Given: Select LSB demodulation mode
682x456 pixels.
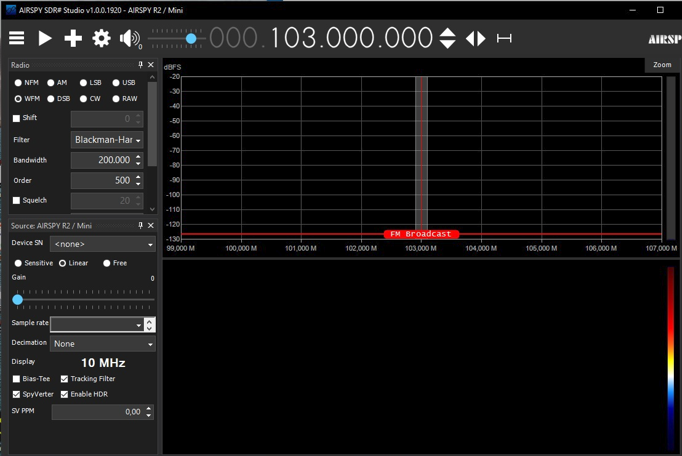Looking at the screenshot, I should (x=90, y=83).
